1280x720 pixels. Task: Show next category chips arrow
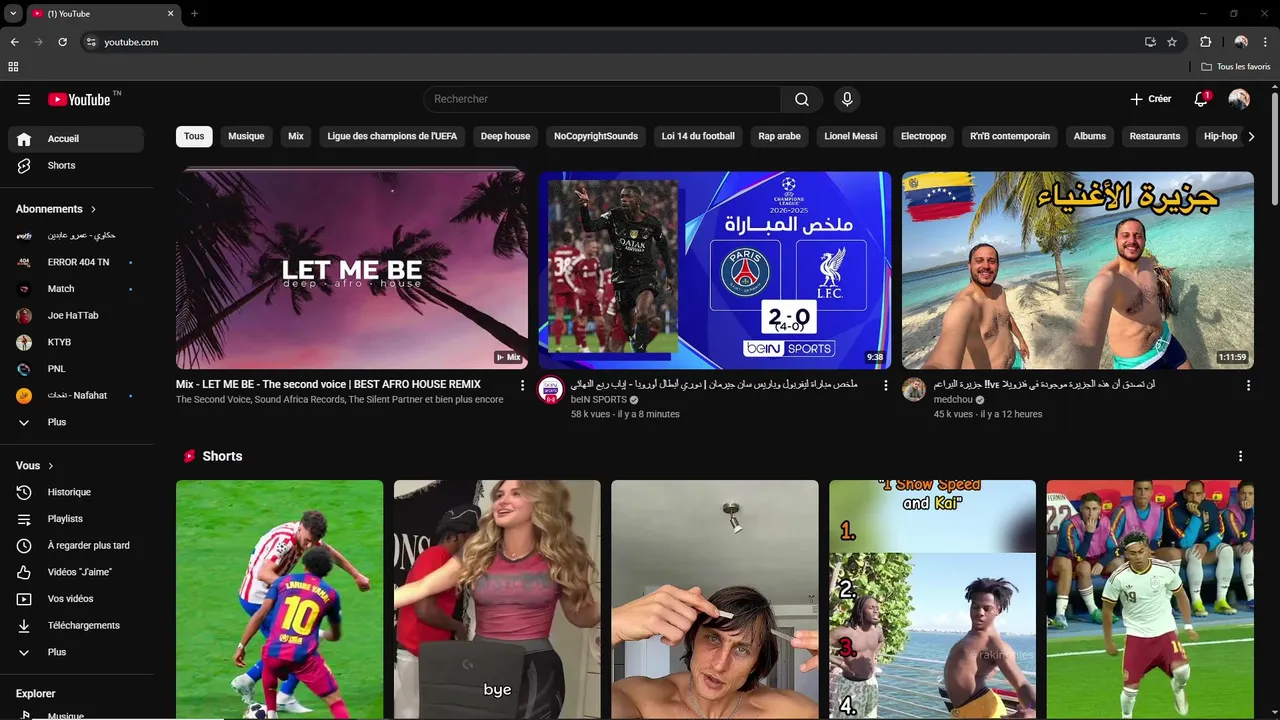point(1250,136)
